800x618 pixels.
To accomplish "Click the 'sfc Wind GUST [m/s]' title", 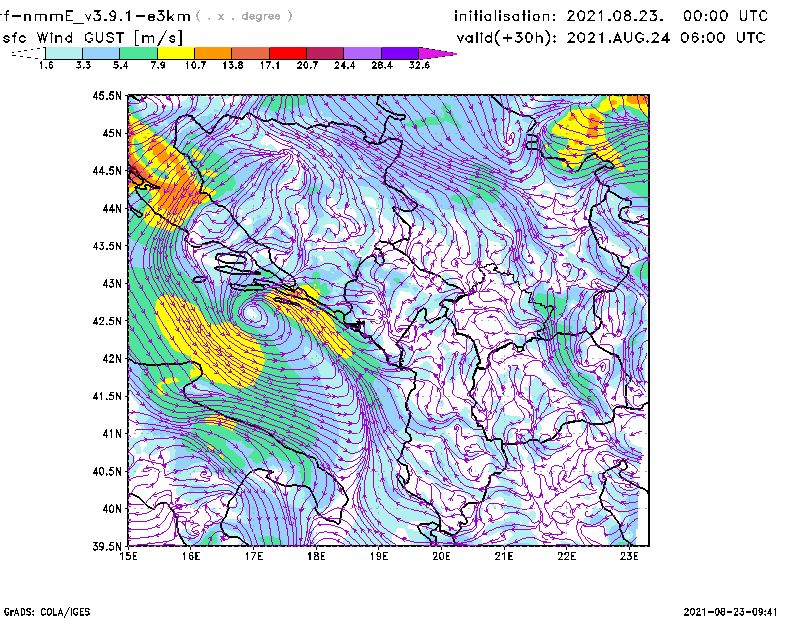I will pyautogui.click(x=92, y=38).
